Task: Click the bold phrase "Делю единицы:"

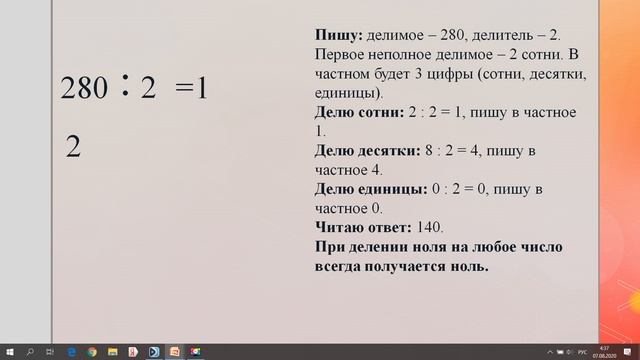Action: click(x=371, y=189)
